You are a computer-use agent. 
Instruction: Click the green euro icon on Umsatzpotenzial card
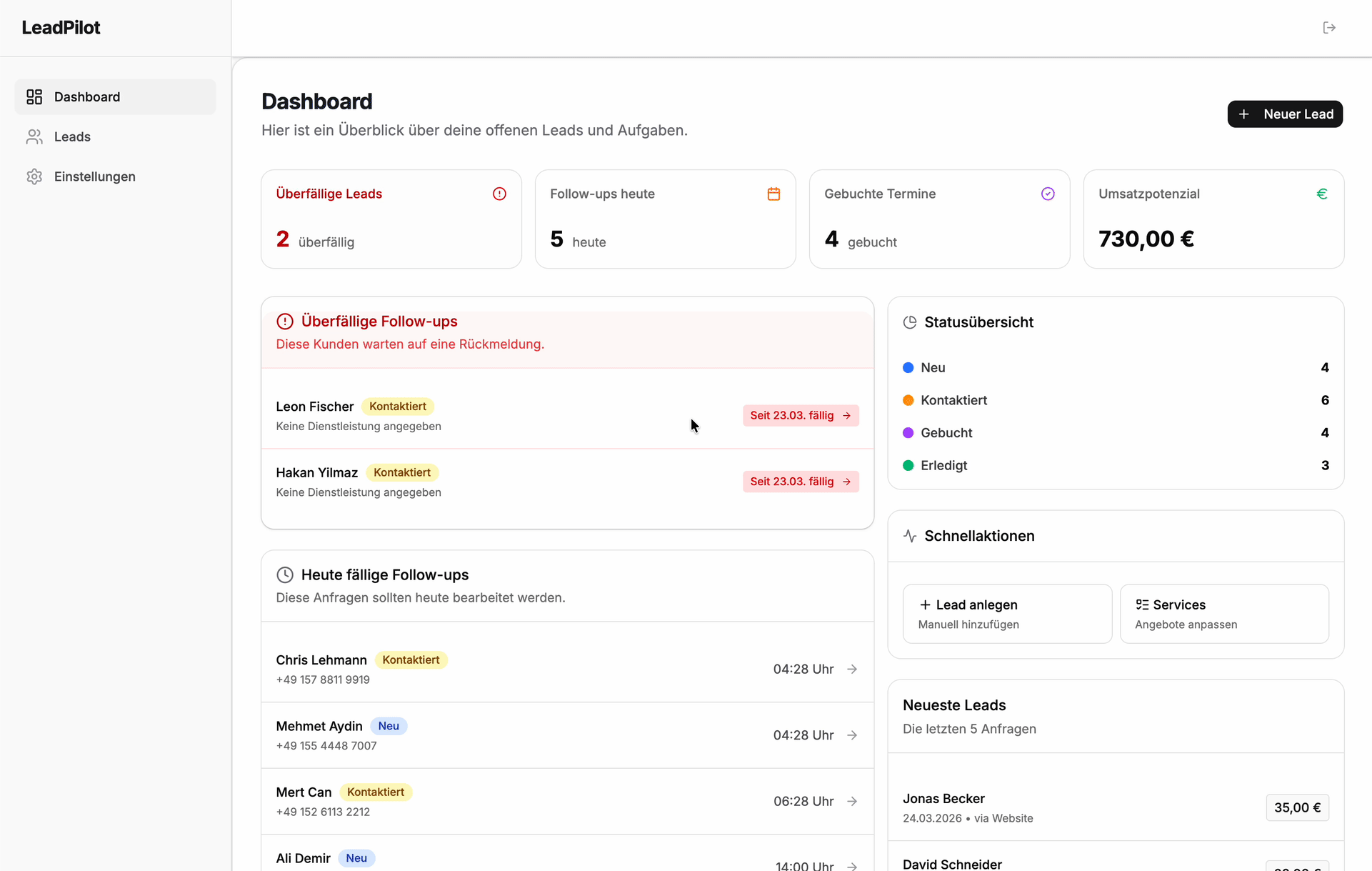(1321, 194)
